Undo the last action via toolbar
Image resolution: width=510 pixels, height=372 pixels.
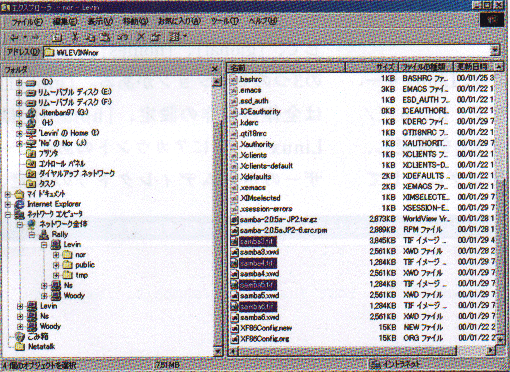click(122, 37)
